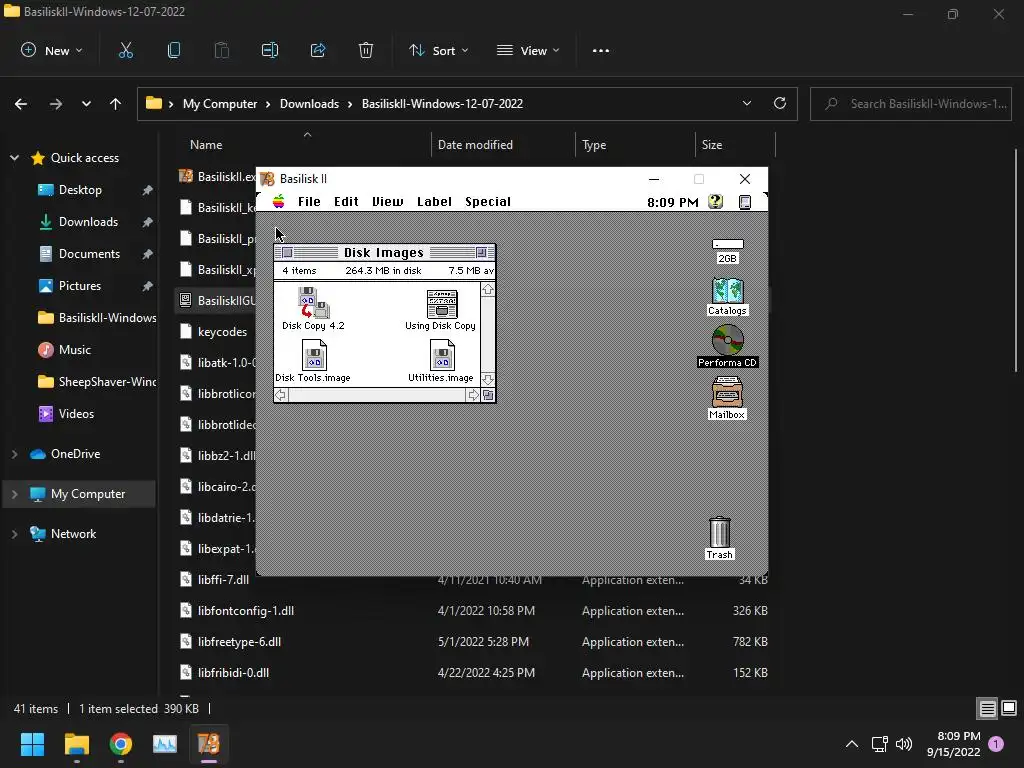Screen dimensions: 1024x768
Task: Open Desktop in Quick access
Action: click(80, 190)
